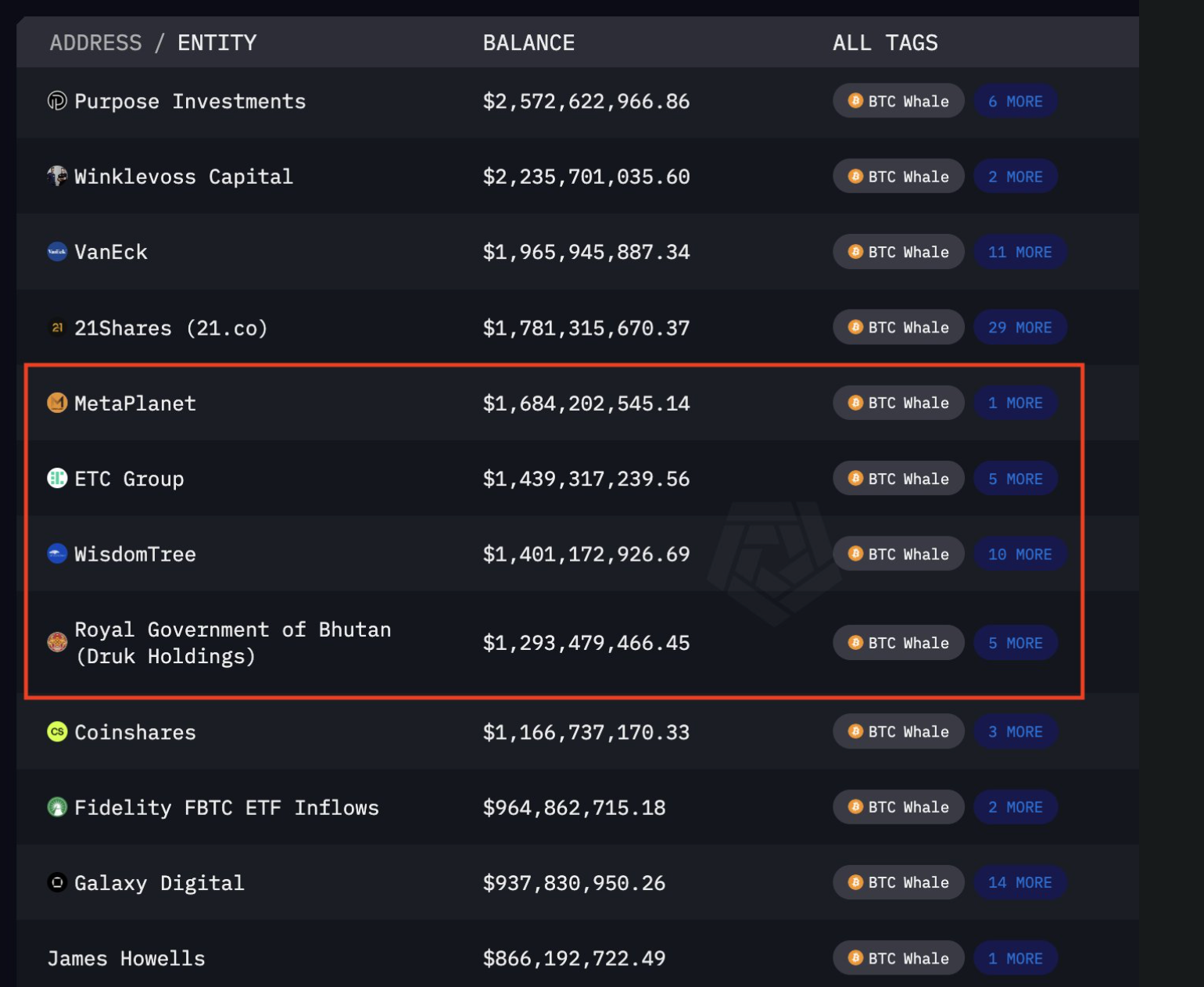Click Fidelity FBTC ETF Inflows balance value
Image resolution: width=1204 pixels, height=987 pixels.
pos(574,807)
